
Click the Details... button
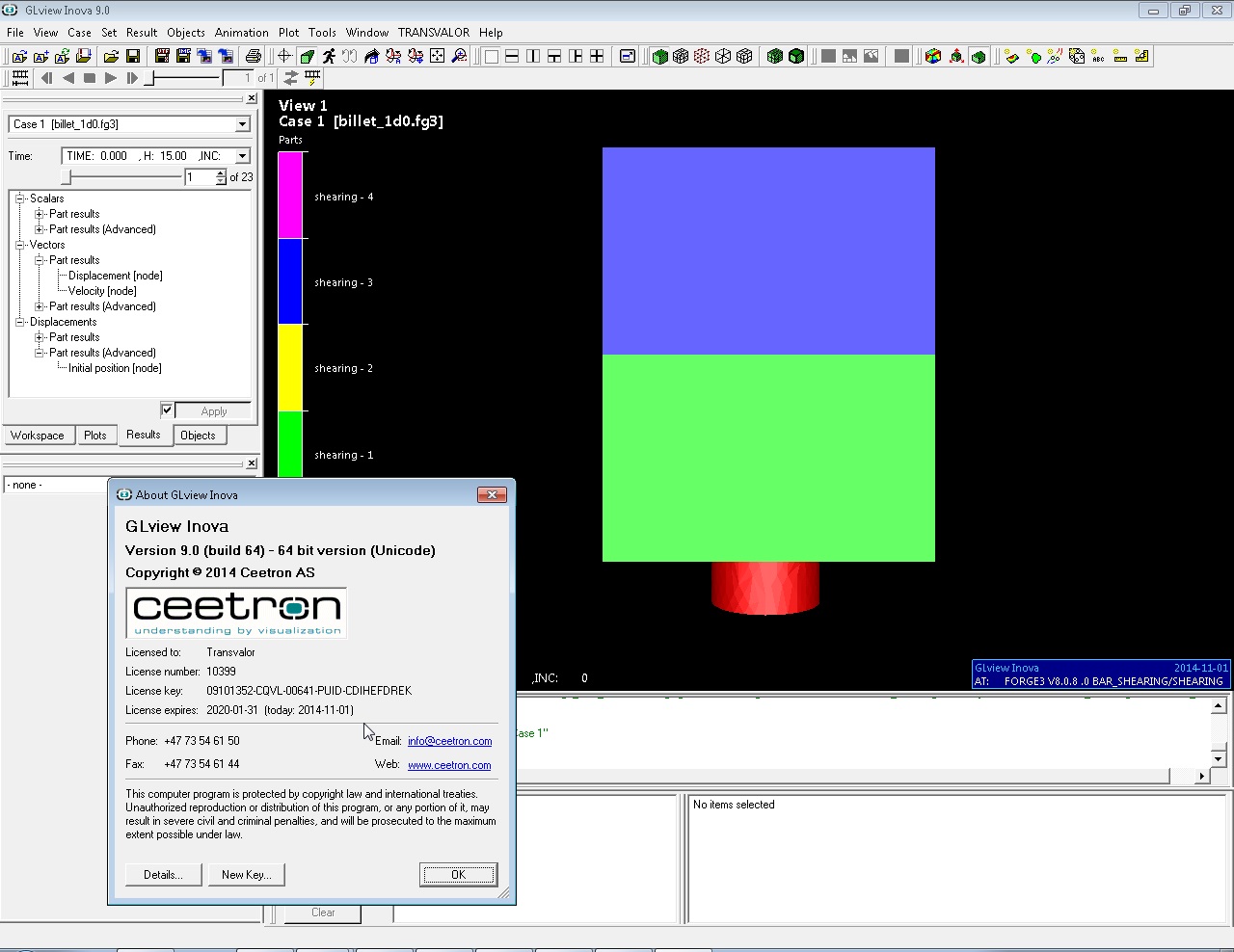163,875
